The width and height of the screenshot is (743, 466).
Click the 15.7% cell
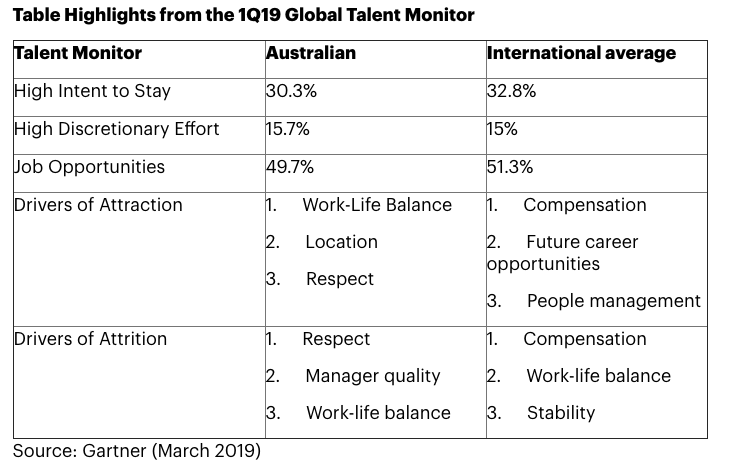point(288,129)
